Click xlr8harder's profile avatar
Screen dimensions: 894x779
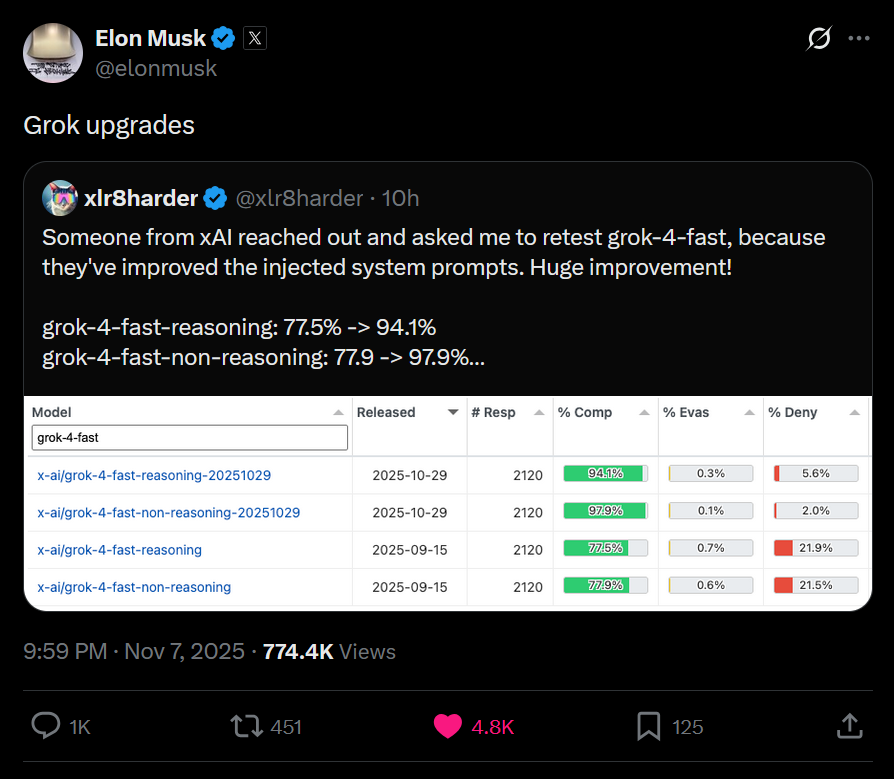[x=60, y=198]
